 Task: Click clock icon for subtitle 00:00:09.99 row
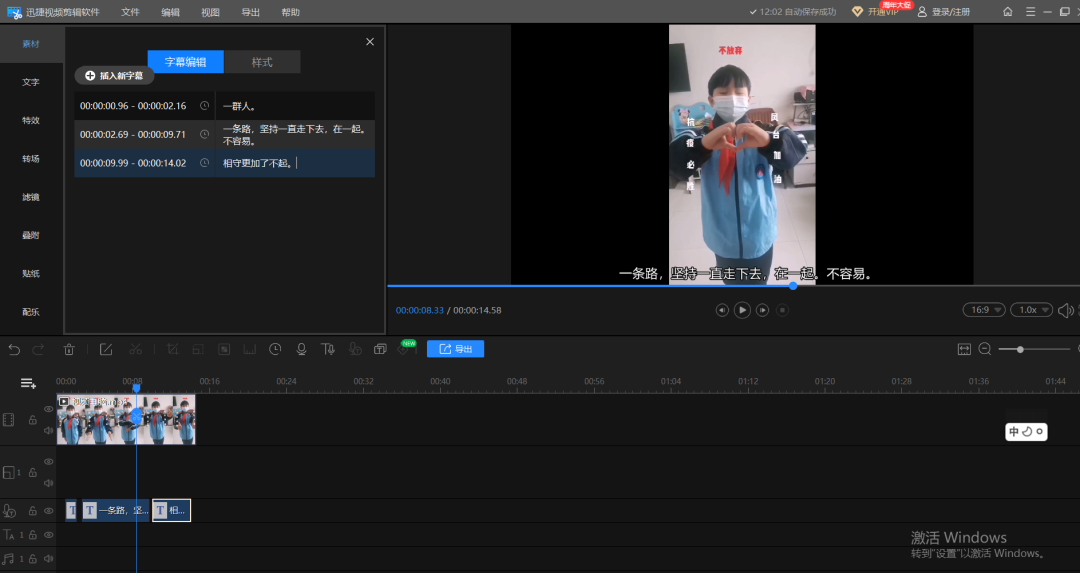click(205, 163)
